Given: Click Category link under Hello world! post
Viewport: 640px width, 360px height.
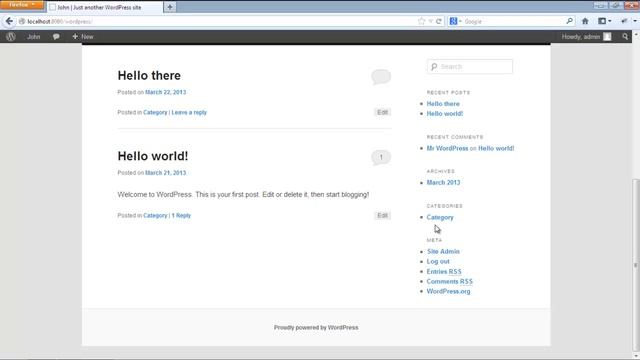Looking at the screenshot, I should point(155,216).
